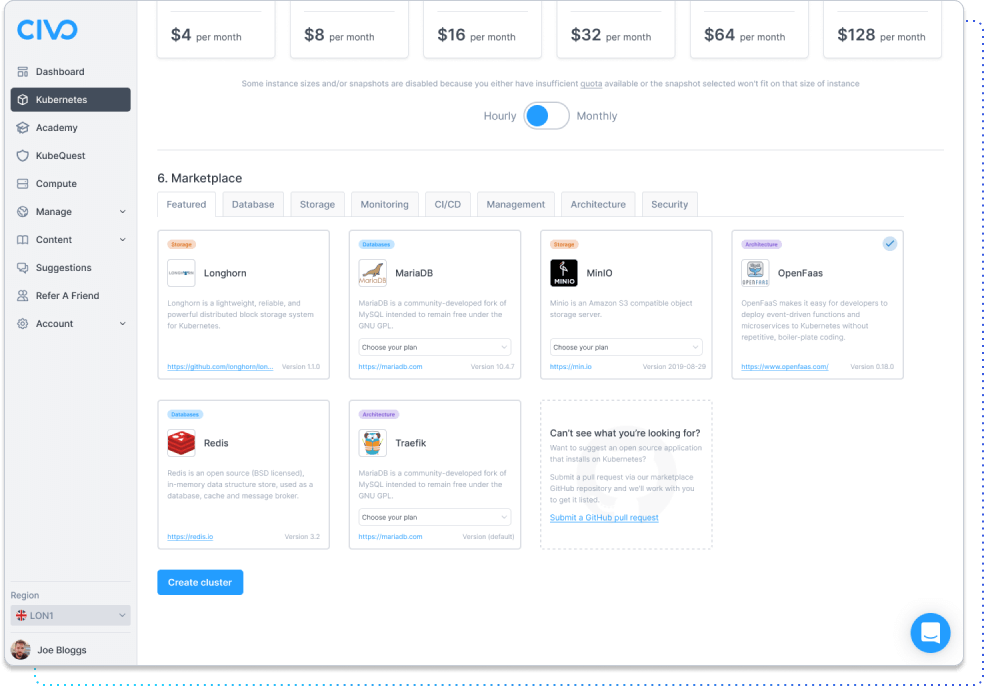The height and width of the screenshot is (686, 984).
Task: Select the $64 per month instance card
Action: [x=749, y=29]
